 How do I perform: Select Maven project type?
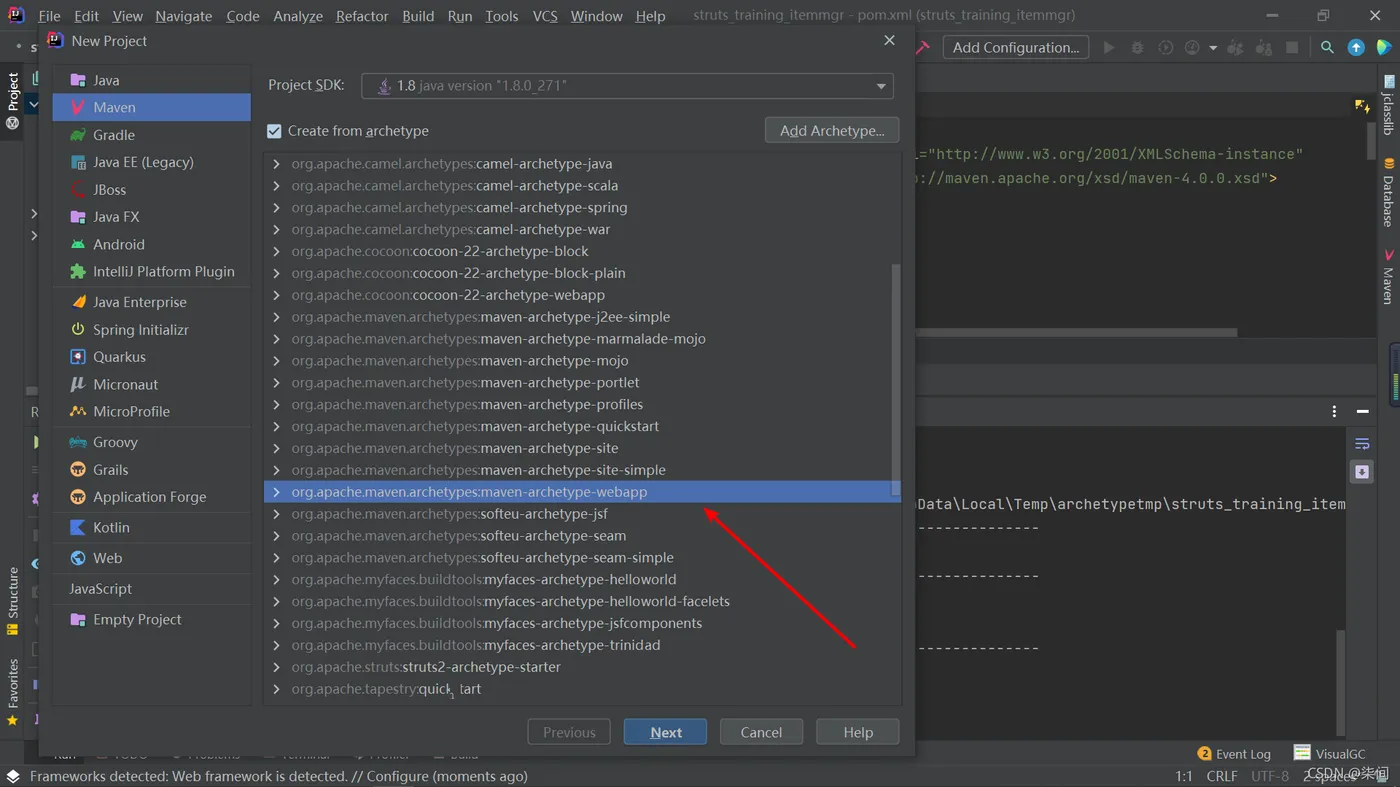coord(151,107)
